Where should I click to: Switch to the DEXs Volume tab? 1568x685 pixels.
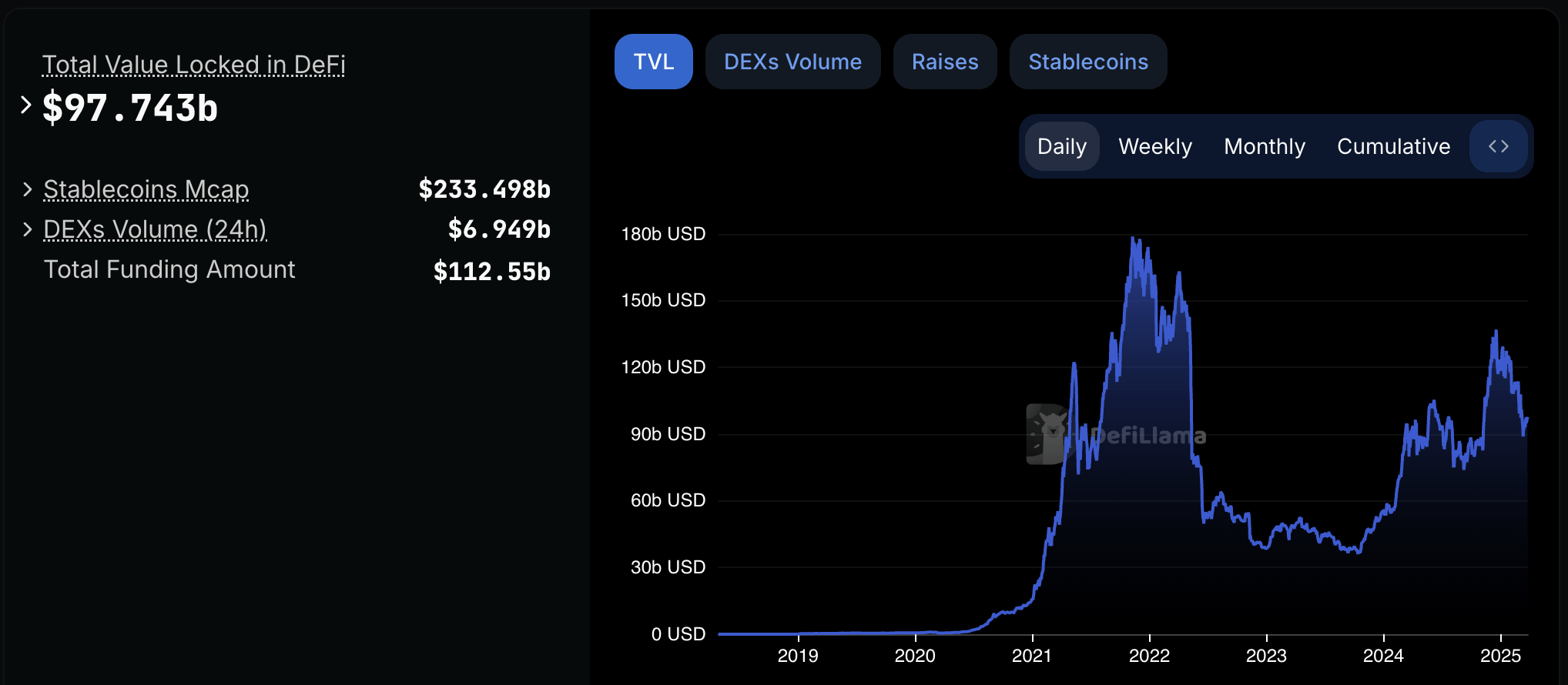[x=793, y=62]
